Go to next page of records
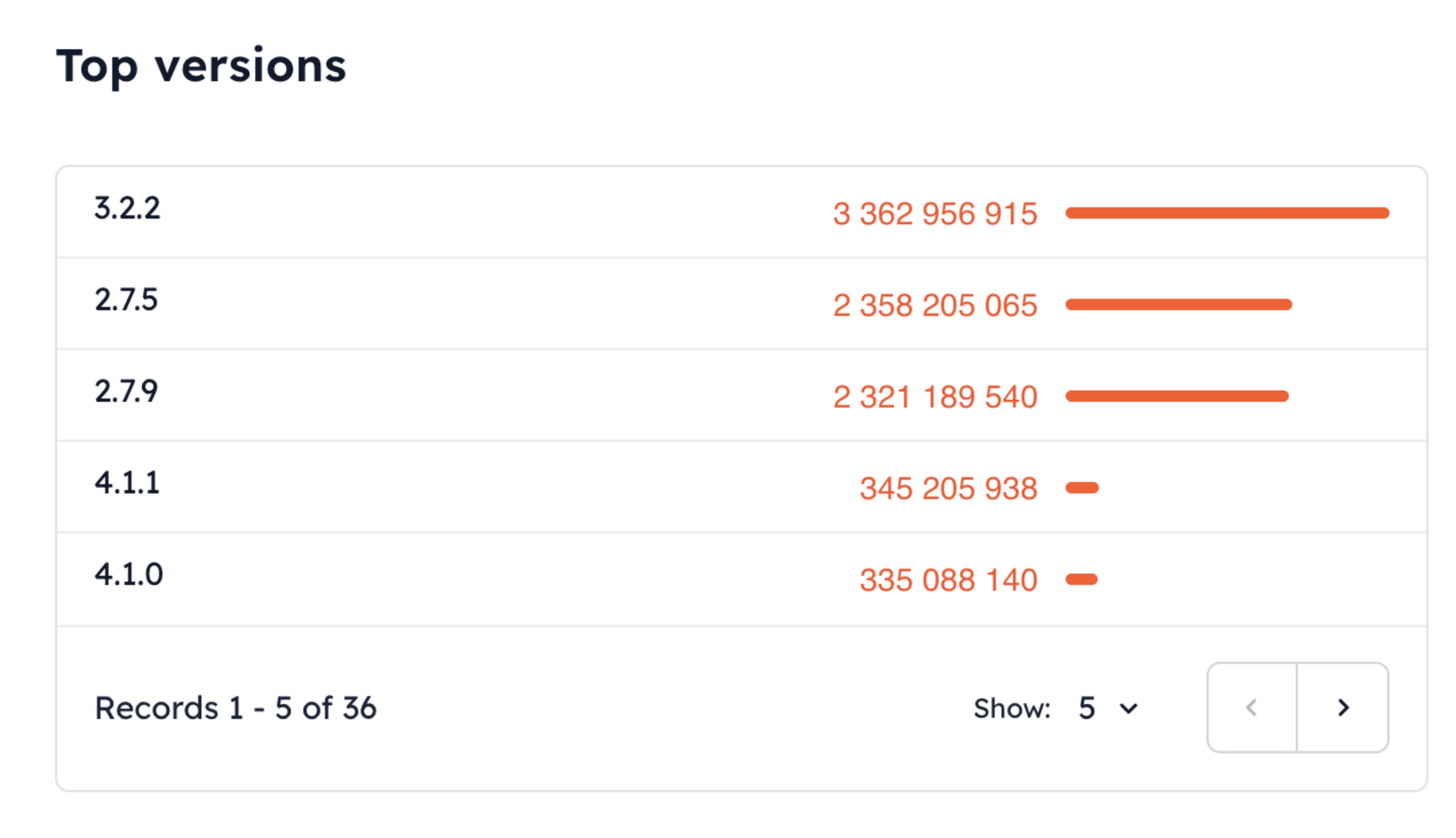 pyautogui.click(x=1343, y=707)
